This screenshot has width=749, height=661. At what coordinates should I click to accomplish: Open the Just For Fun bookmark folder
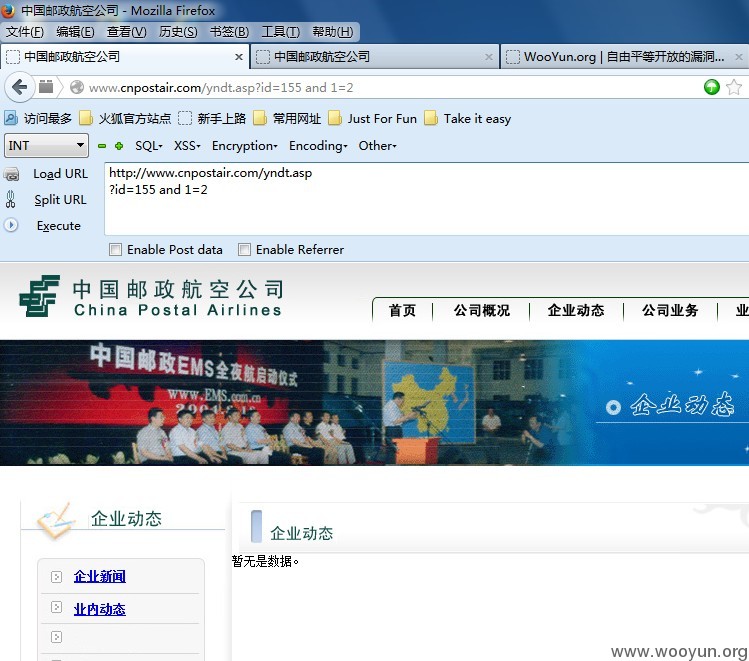click(x=373, y=118)
